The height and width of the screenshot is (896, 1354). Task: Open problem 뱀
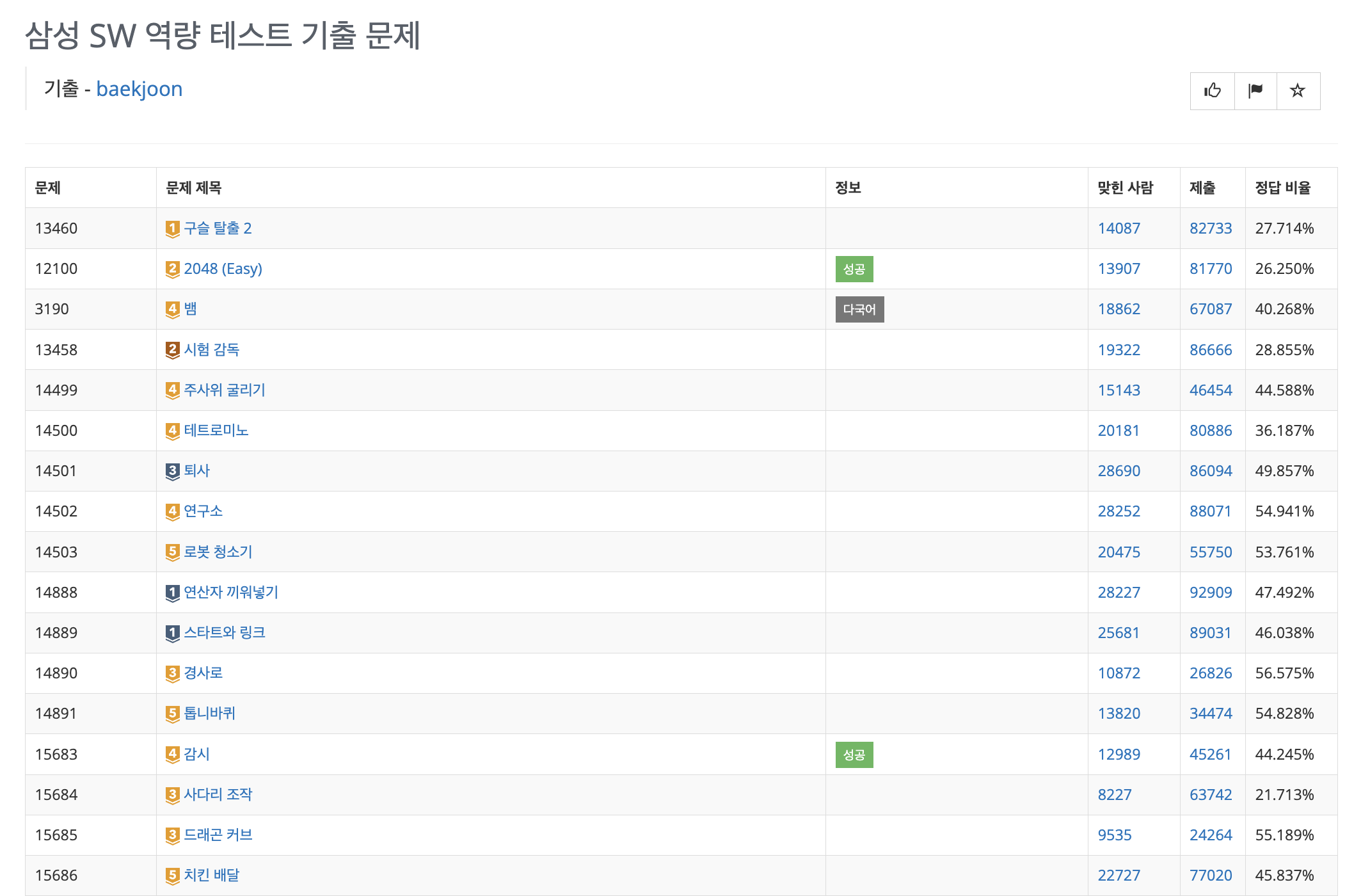pyautogui.click(x=190, y=309)
